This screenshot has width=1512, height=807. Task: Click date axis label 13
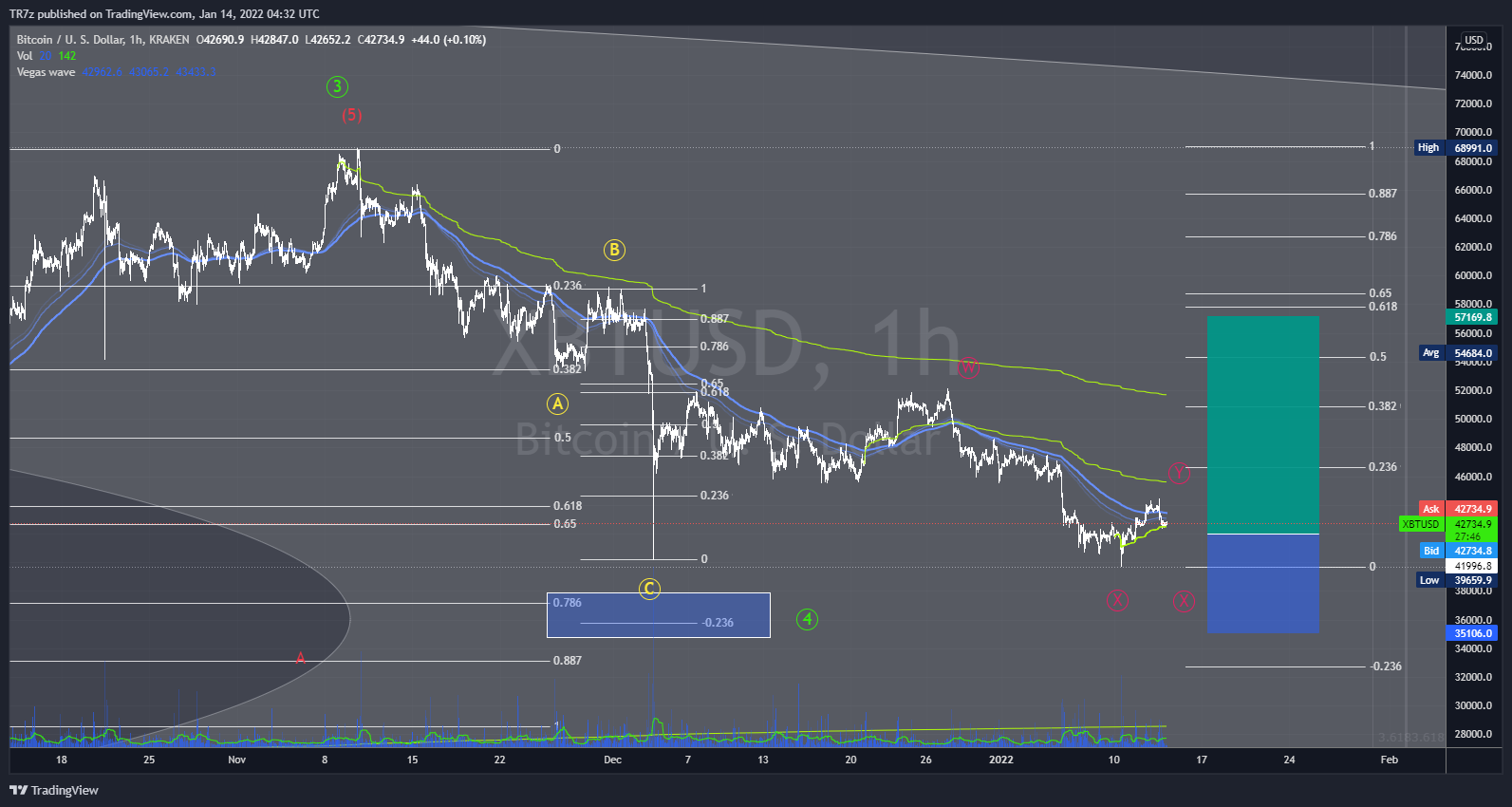(763, 760)
